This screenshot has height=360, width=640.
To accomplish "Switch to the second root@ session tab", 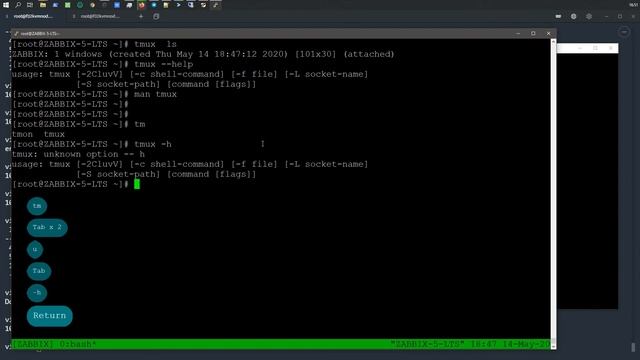I will tap(100, 16).
